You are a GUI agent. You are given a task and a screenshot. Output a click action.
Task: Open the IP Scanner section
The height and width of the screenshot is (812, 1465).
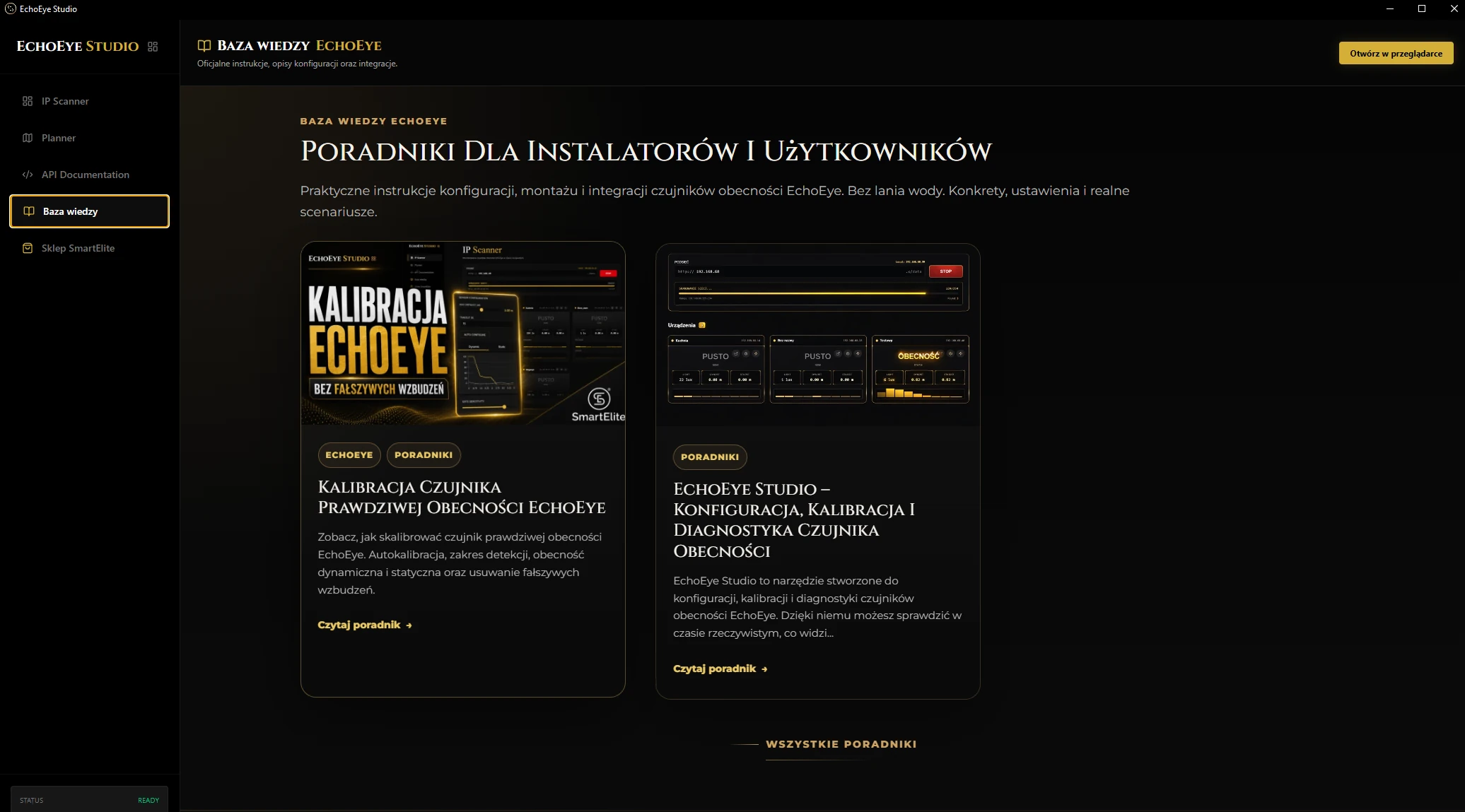[89, 101]
